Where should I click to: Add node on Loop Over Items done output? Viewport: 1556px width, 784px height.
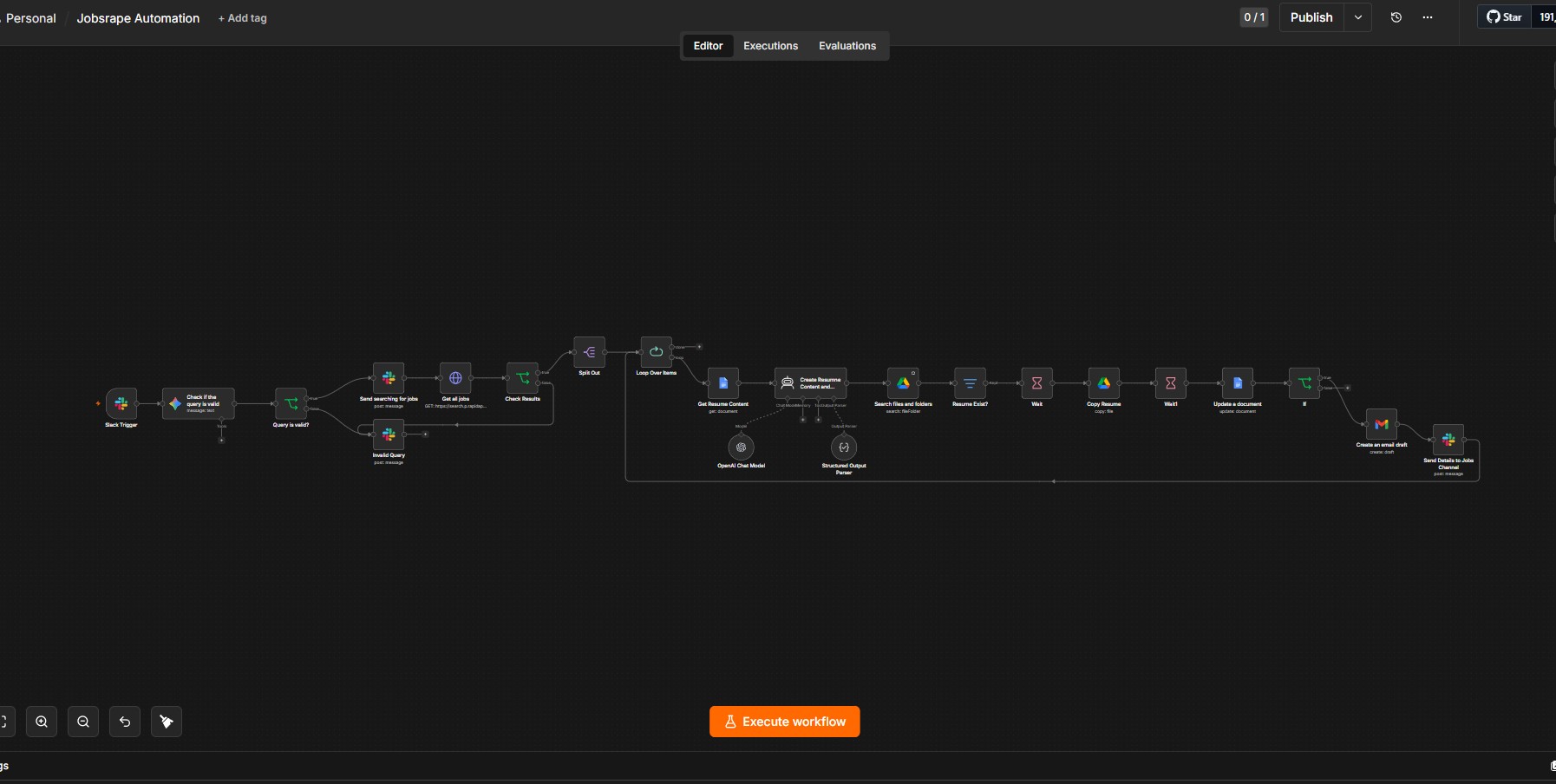coord(699,347)
